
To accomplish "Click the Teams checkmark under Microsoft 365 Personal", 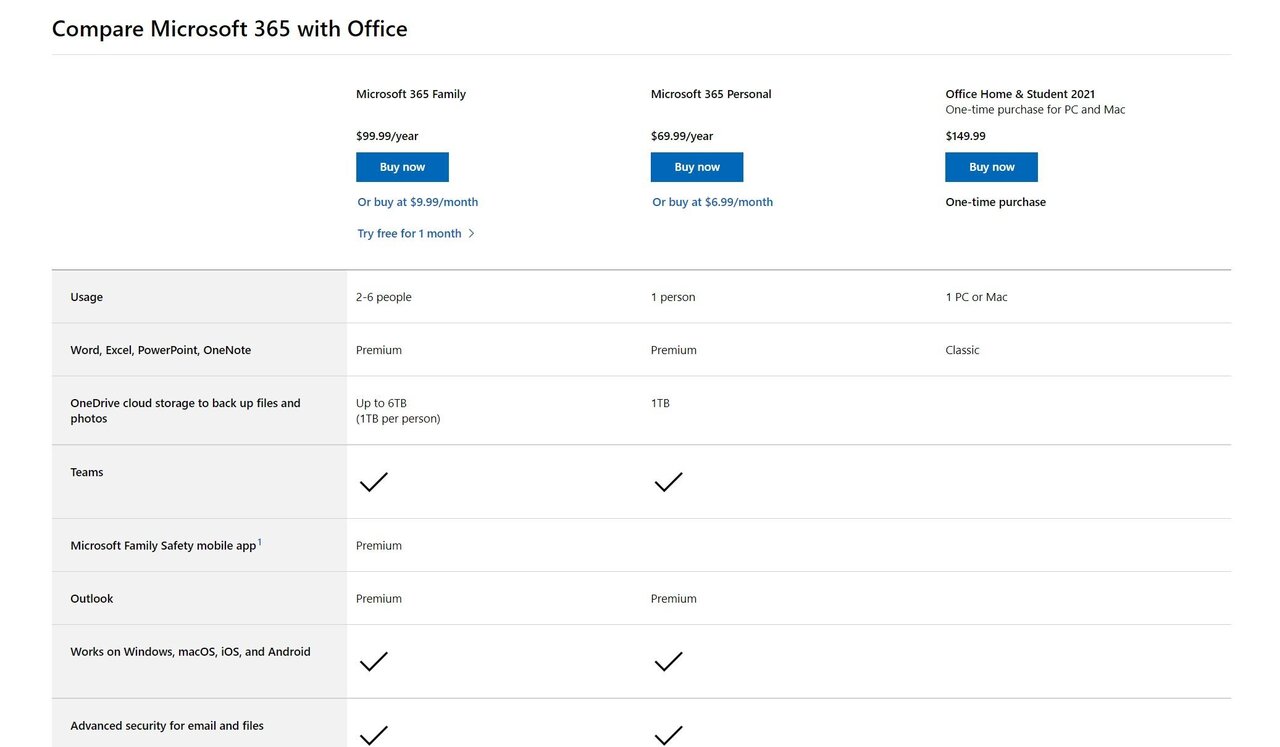I will pyautogui.click(x=668, y=482).
